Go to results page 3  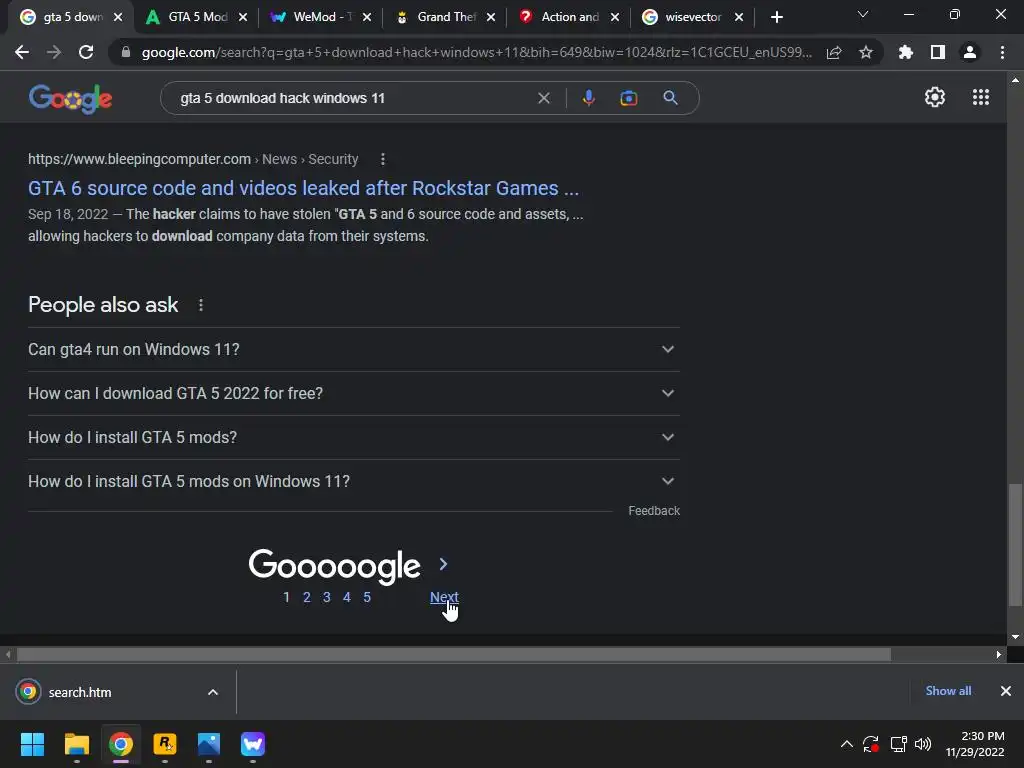tap(327, 597)
